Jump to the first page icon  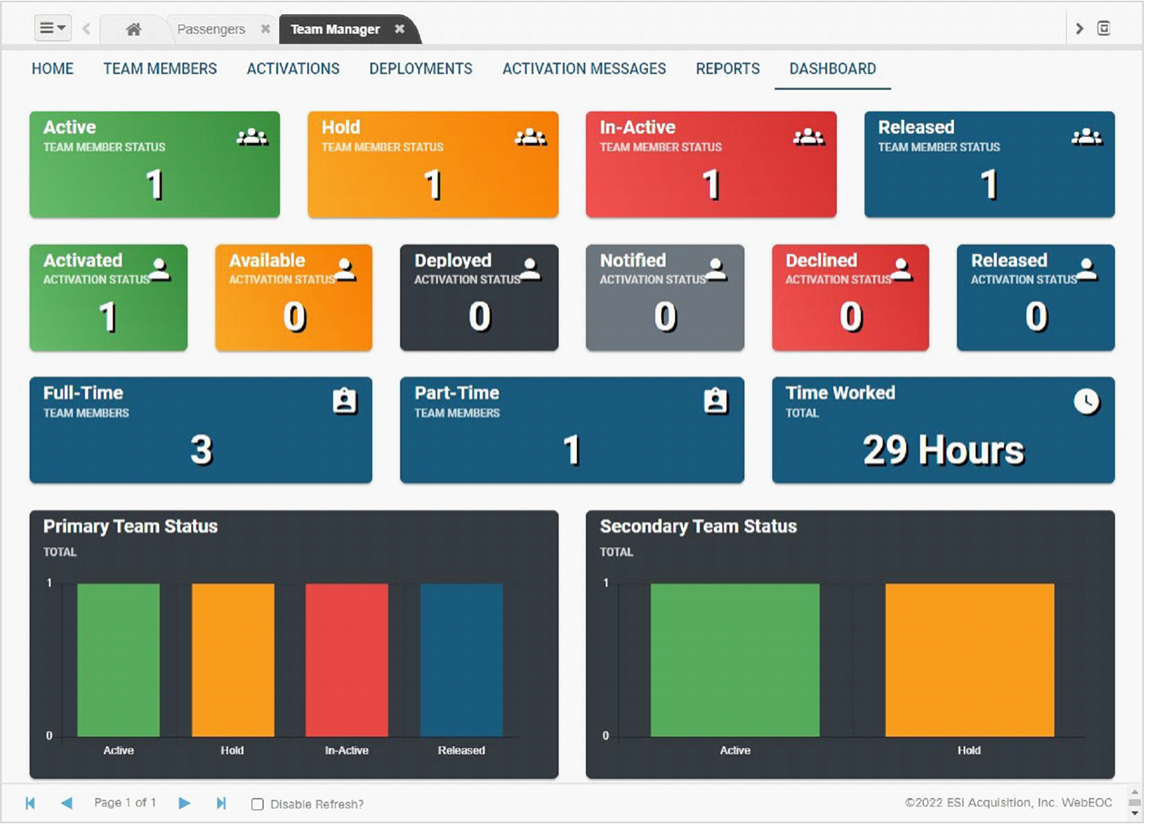30,803
